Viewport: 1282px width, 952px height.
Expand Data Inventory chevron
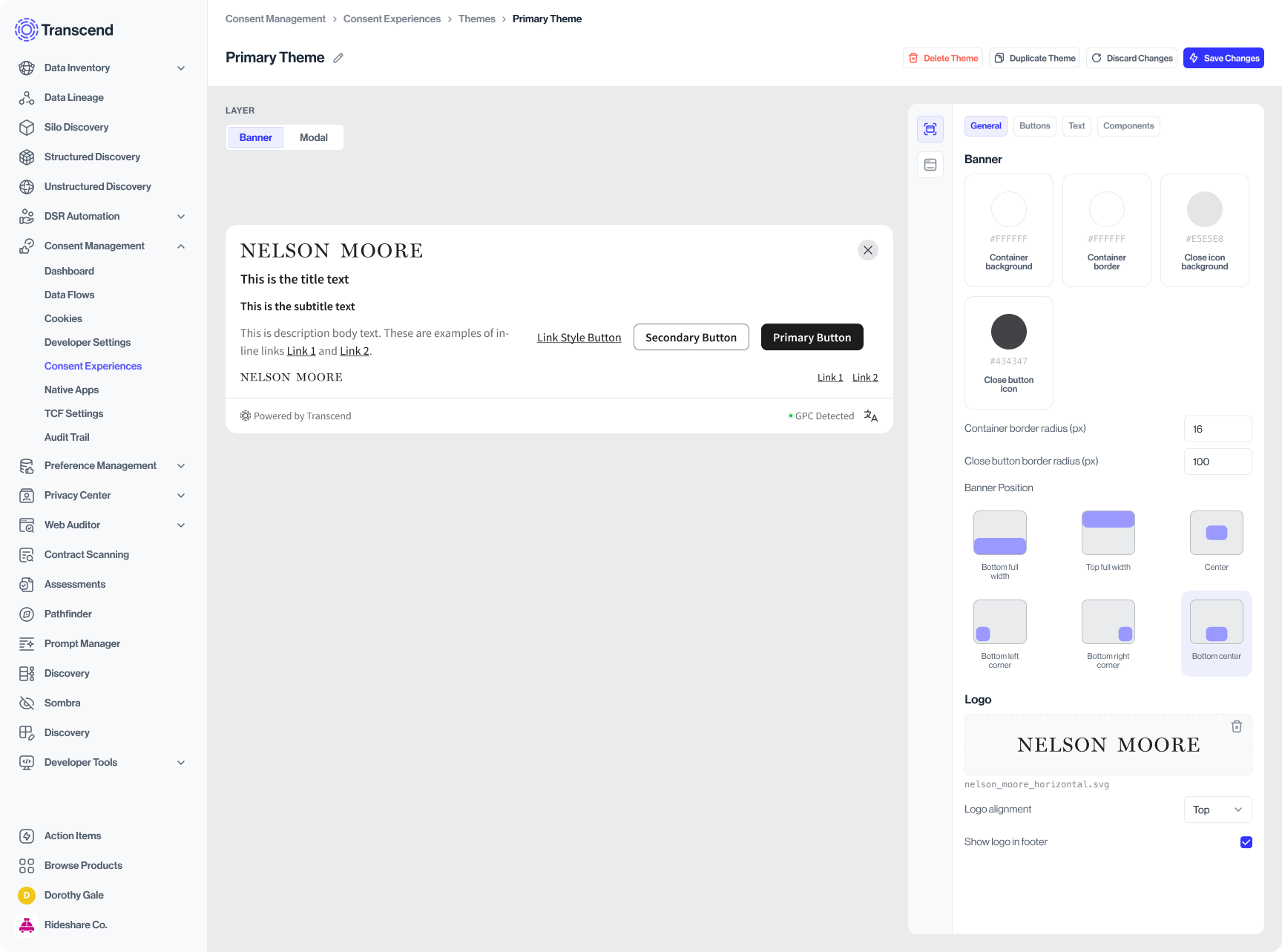181,68
